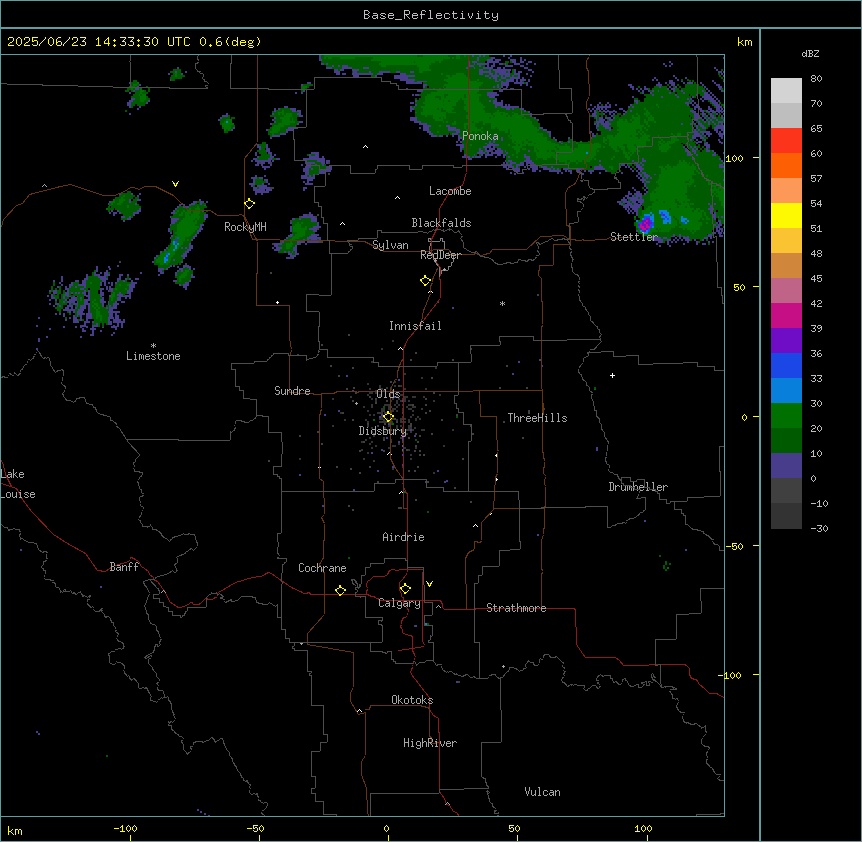Image resolution: width=862 pixels, height=842 pixels.
Task: Click the Stettler label
Action: tap(634, 237)
